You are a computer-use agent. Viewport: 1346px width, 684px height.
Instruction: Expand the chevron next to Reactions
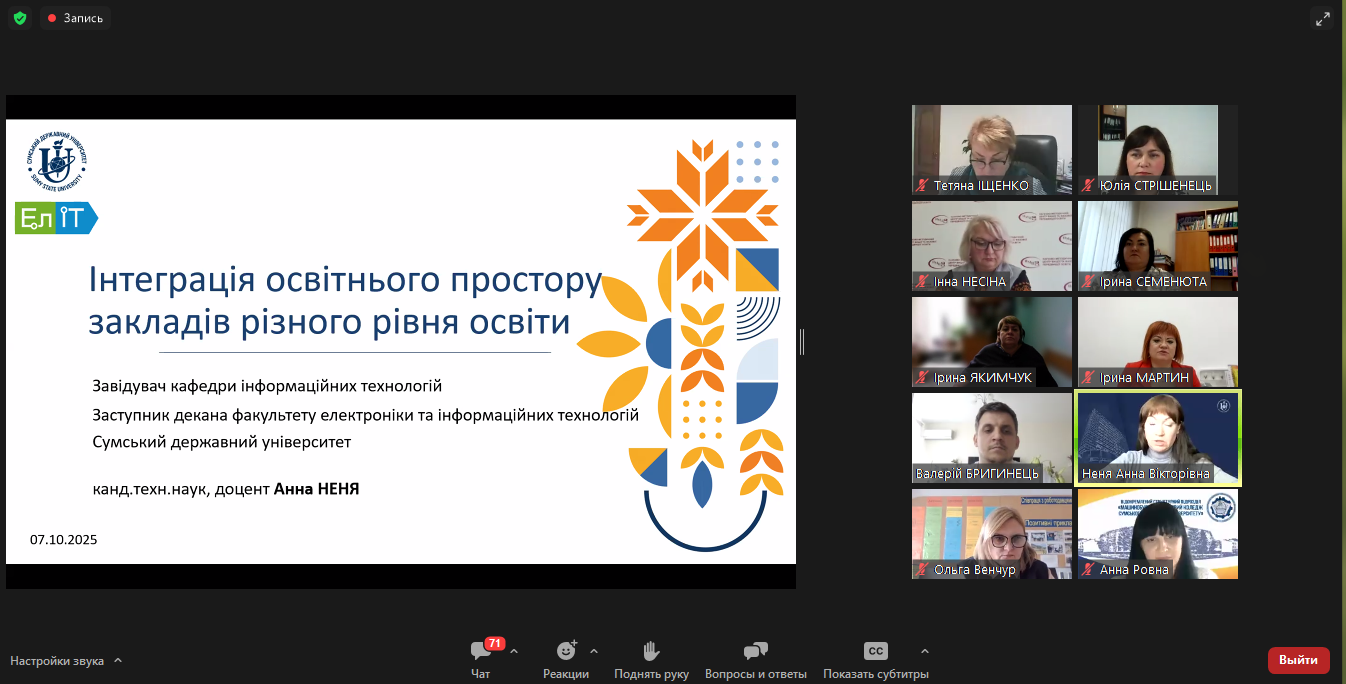pos(594,651)
